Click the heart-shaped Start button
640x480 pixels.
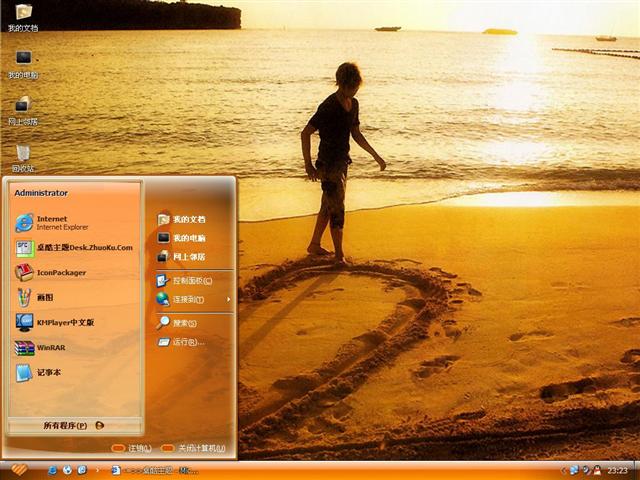tap(17, 470)
